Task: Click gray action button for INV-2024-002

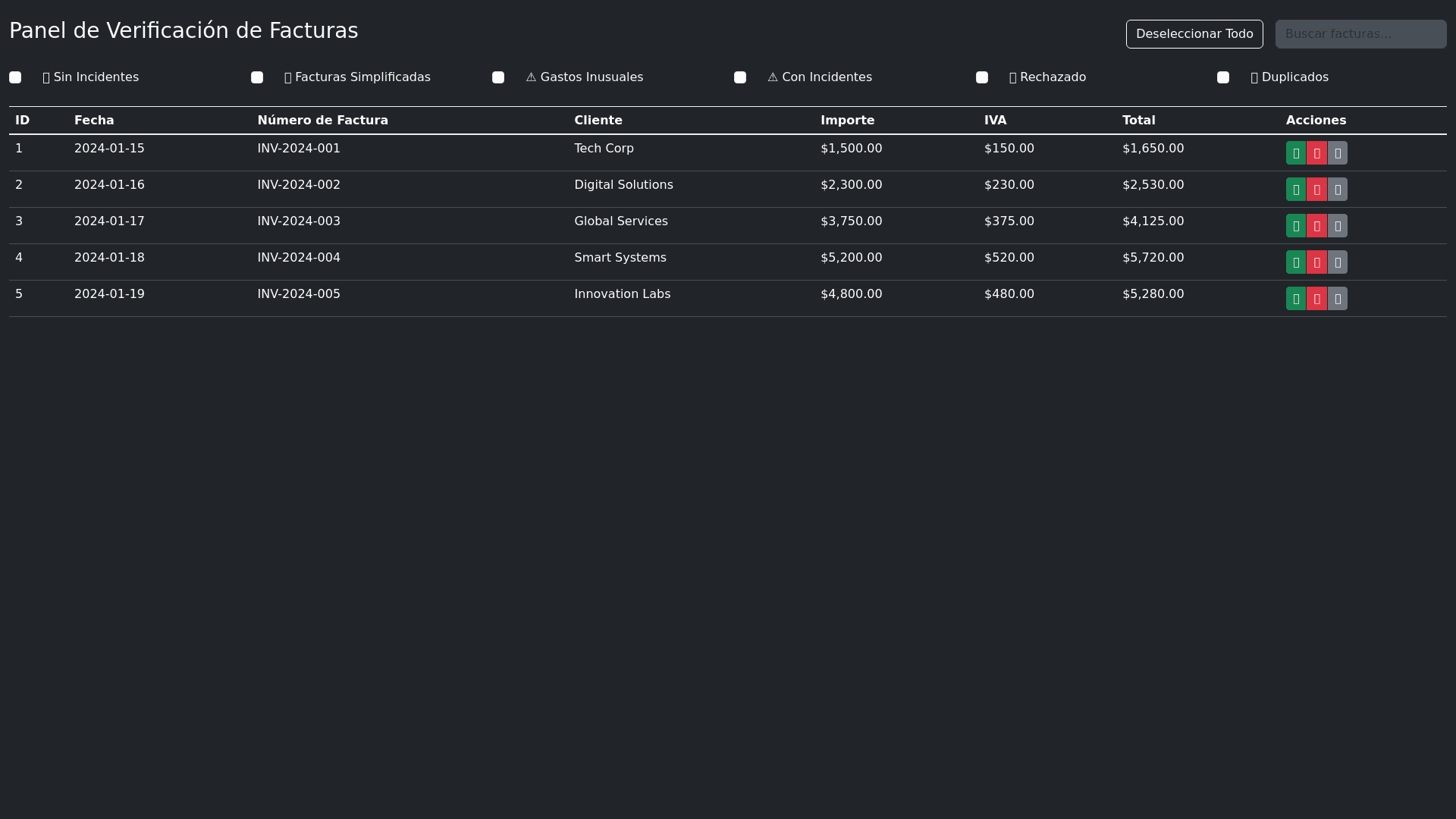Action: [x=1338, y=190]
